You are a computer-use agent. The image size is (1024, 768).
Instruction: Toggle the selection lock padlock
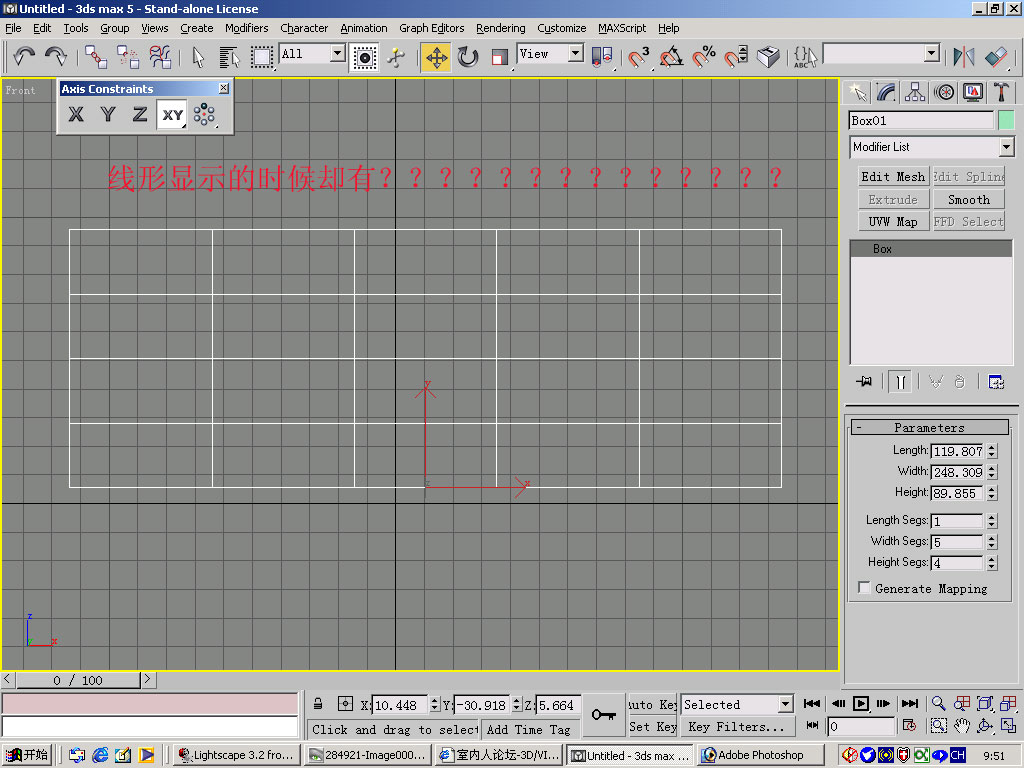pos(318,704)
